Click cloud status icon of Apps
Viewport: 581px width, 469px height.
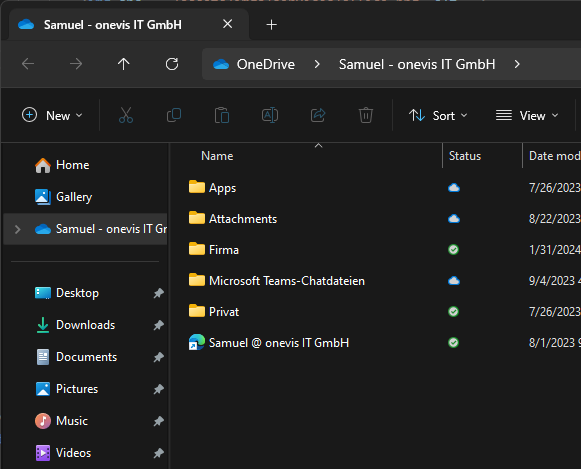(x=454, y=188)
